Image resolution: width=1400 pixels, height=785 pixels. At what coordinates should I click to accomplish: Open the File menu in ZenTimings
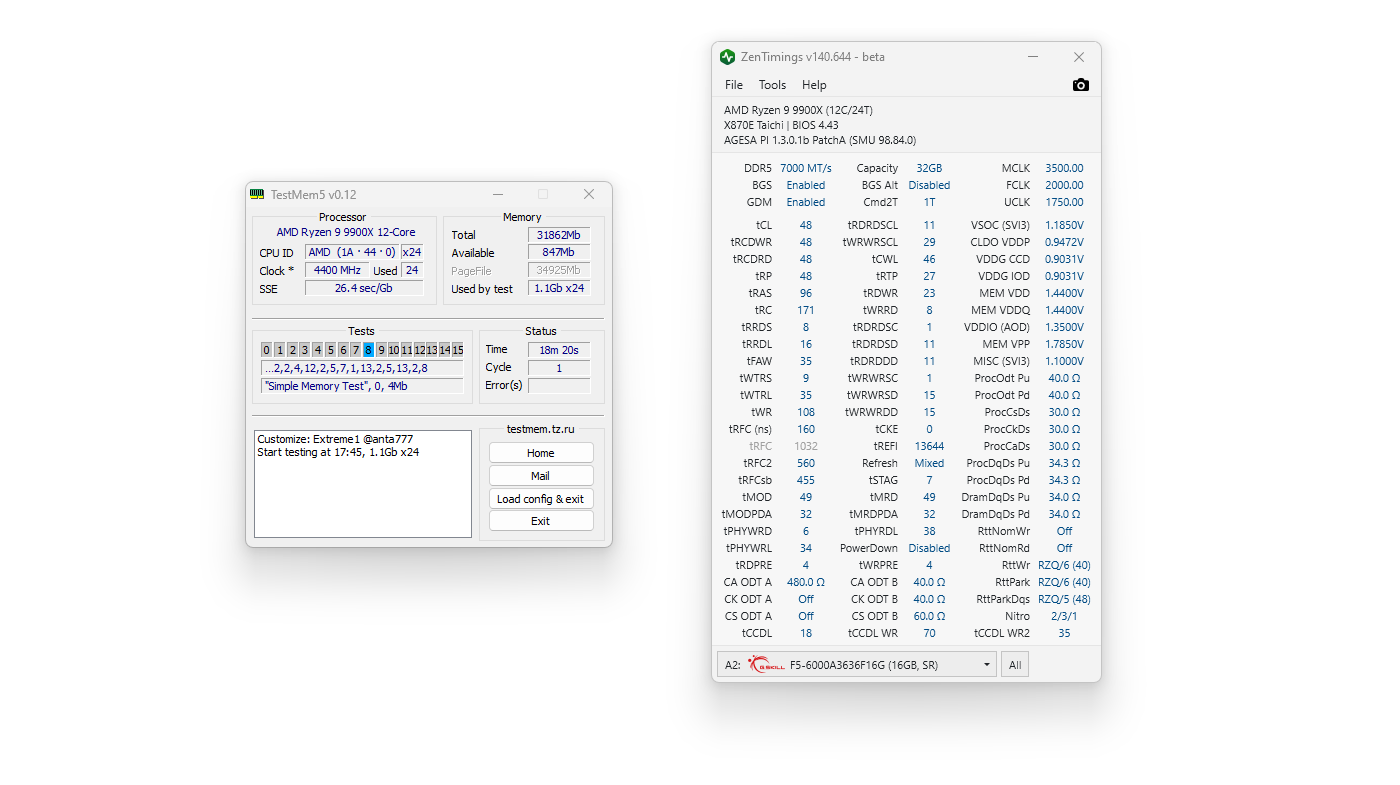tap(734, 85)
